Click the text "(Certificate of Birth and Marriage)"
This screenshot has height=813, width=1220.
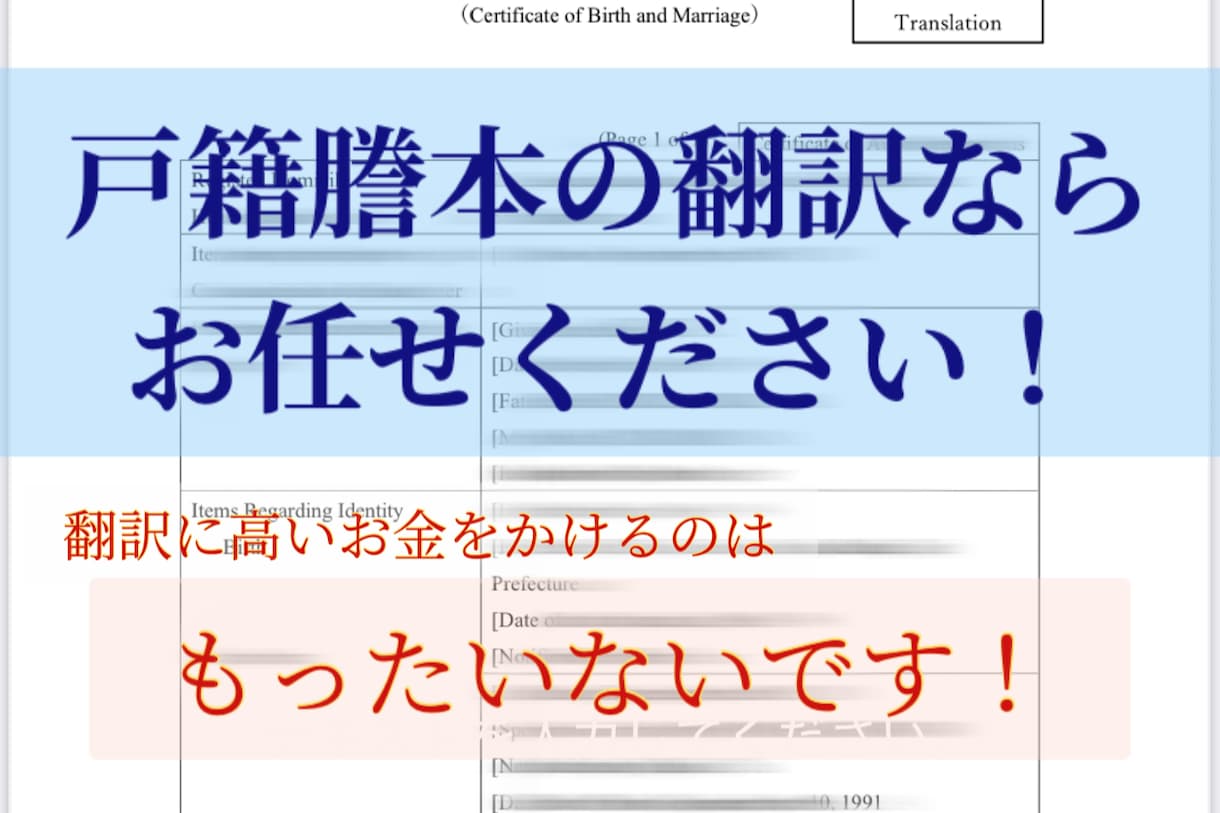610,16
